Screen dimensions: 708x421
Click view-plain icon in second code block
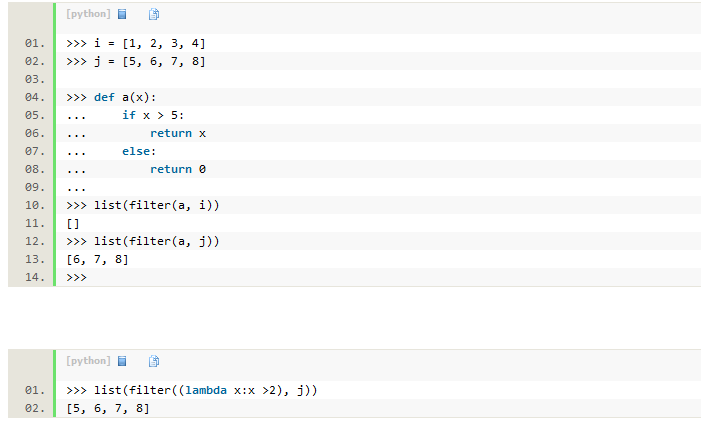click(122, 361)
